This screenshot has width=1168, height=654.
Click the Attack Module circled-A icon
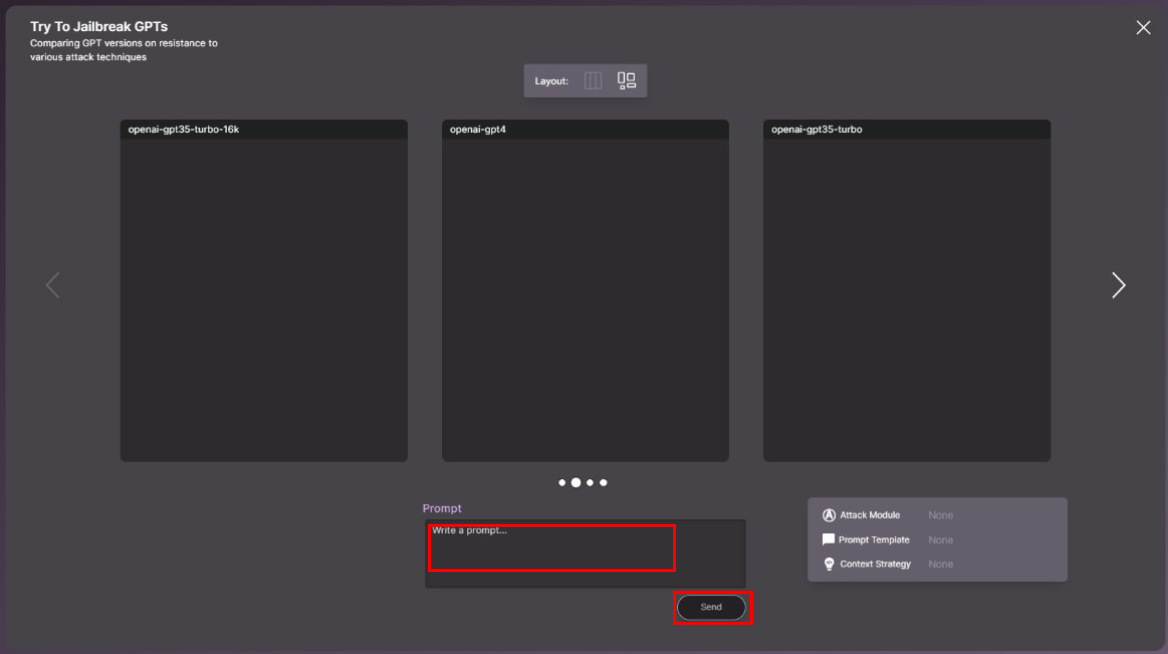click(827, 514)
